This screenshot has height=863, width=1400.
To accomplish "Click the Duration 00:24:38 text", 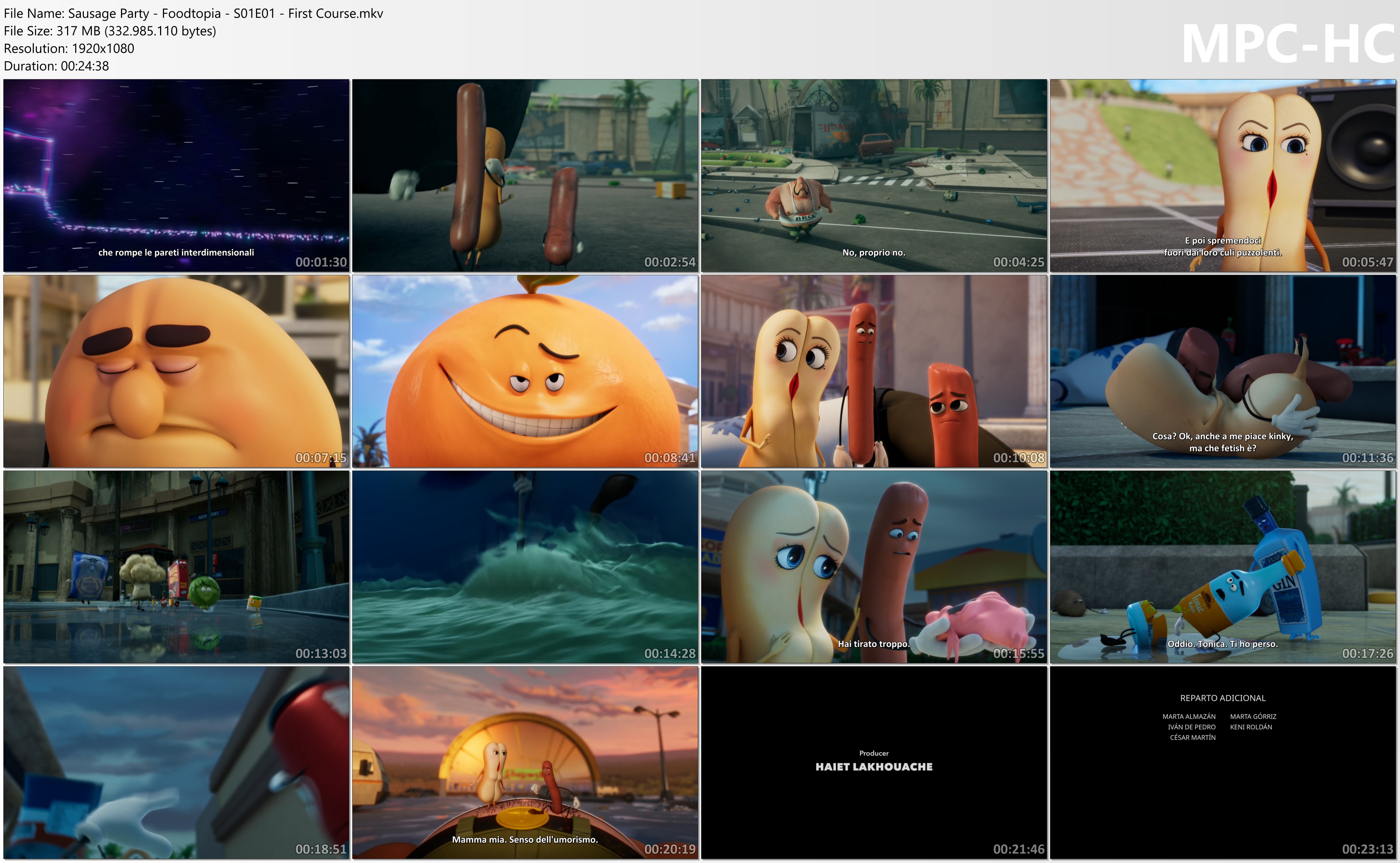I will (x=56, y=66).
